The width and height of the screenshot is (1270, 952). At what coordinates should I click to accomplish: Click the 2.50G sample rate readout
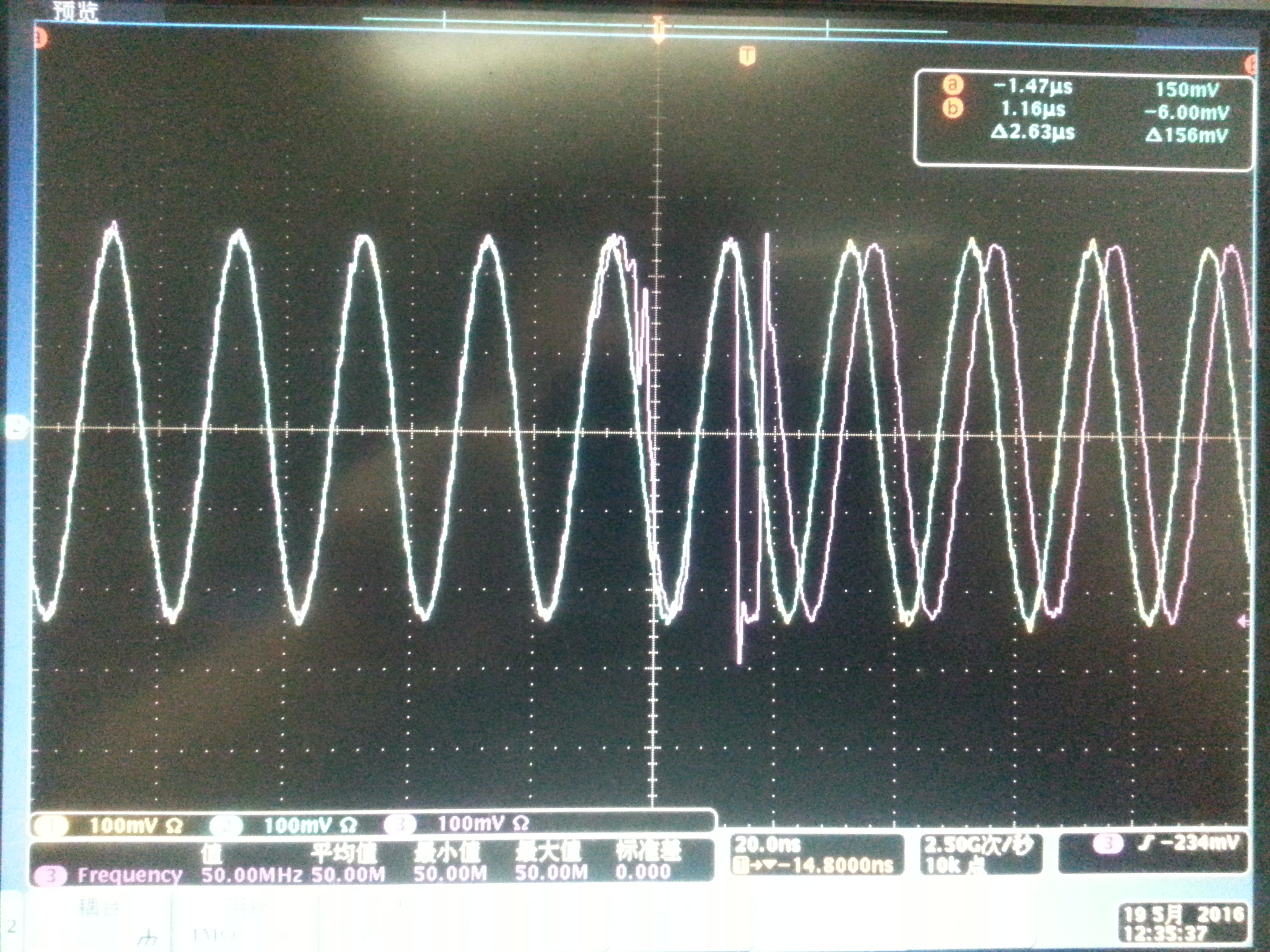pyautogui.click(x=978, y=844)
